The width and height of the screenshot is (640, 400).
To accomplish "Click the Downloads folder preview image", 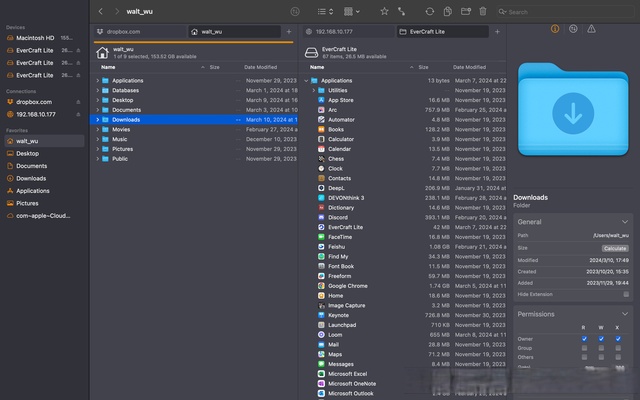I will [x=573, y=109].
